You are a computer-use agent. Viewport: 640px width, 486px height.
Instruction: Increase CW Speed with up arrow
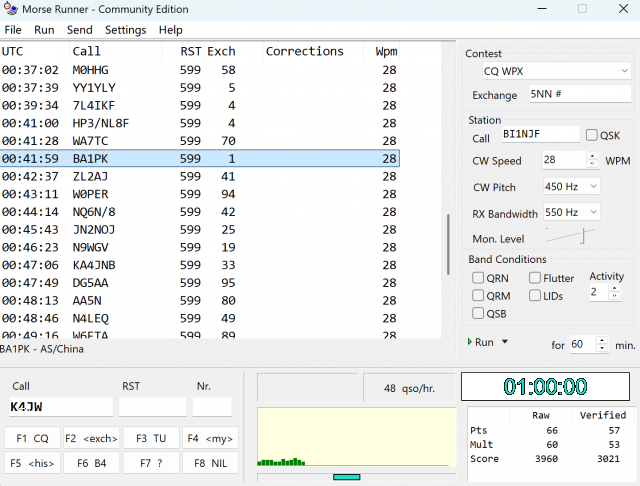(592, 155)
